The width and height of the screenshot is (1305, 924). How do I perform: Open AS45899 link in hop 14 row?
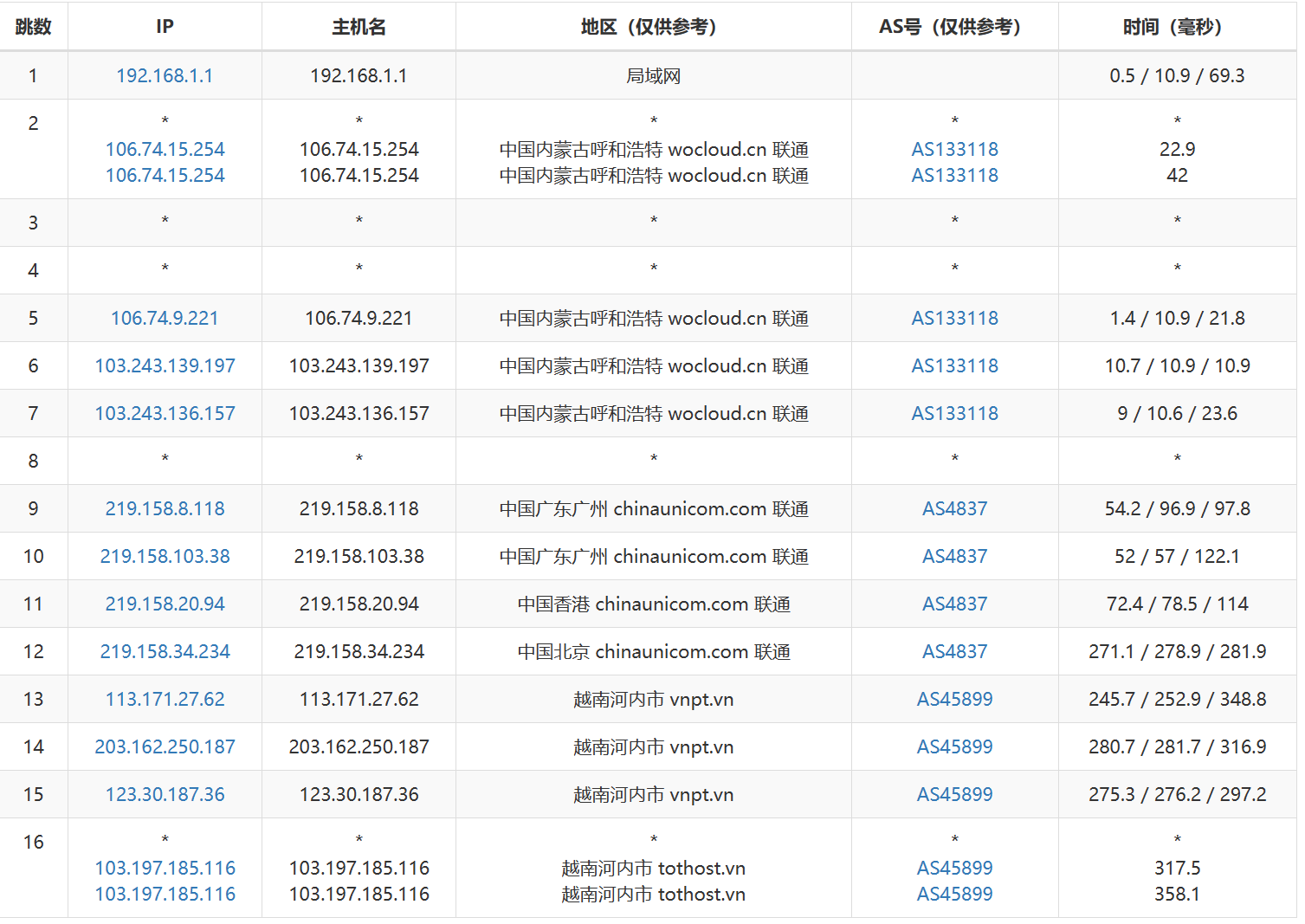pyautogui.click(x=954, y=747)
